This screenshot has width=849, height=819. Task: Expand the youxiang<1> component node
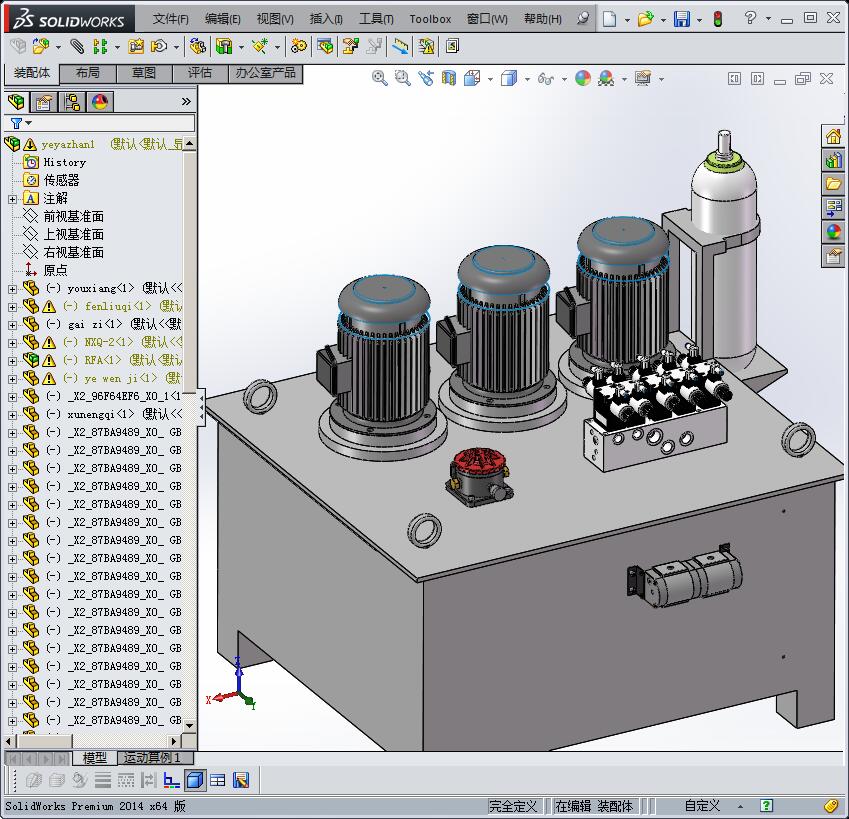click(12, 289)
